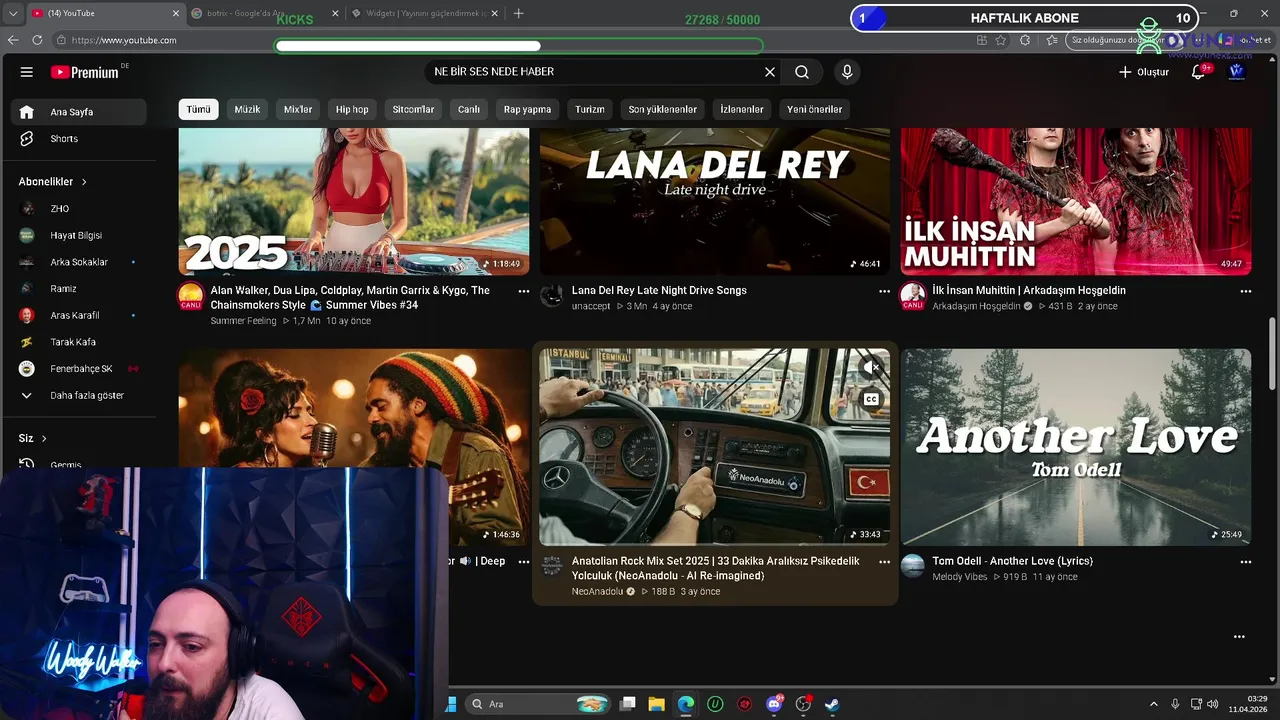The image size is (1280, 720).
Task: Select the Müzik filter chip
Action: point(247,109)
